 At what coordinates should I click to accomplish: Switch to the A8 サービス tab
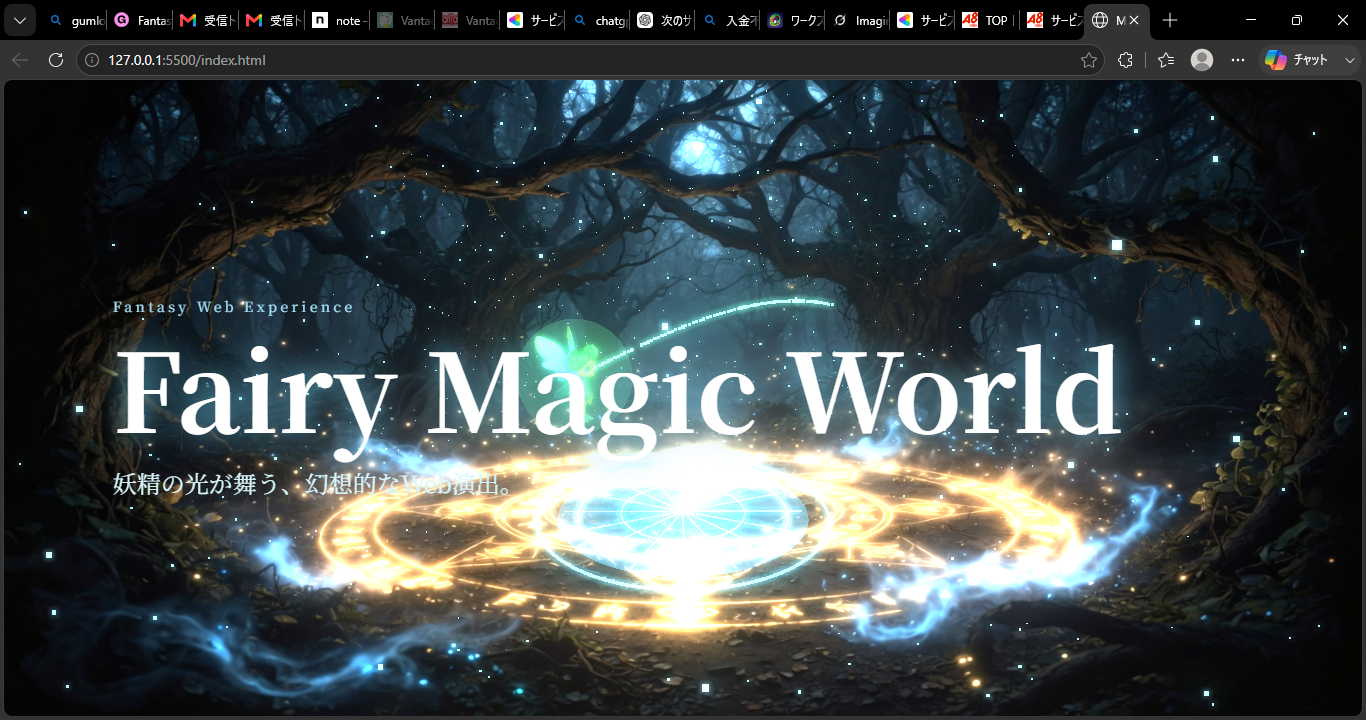coord(1054,20)
